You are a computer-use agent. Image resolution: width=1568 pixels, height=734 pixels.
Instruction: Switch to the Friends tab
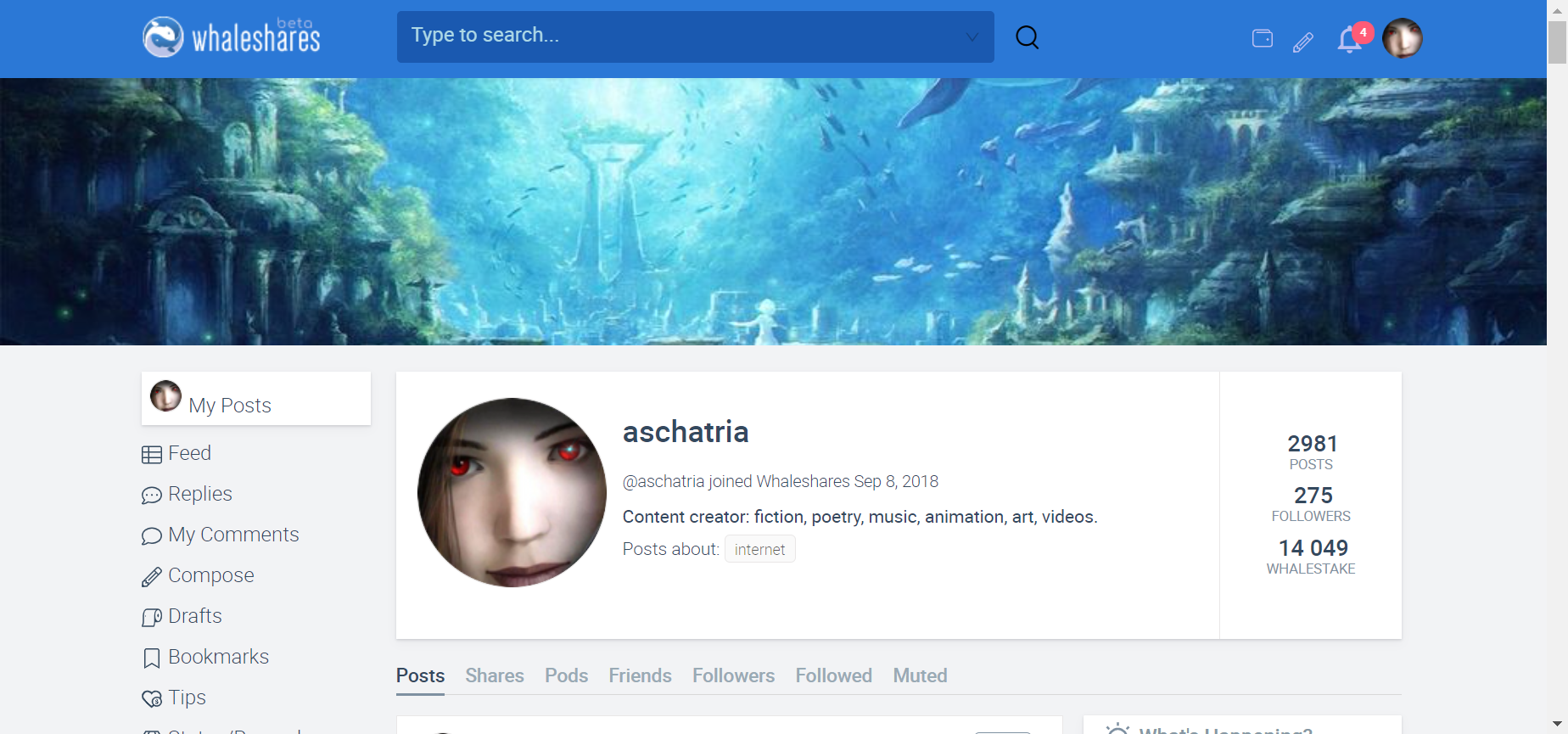[640, 675]
